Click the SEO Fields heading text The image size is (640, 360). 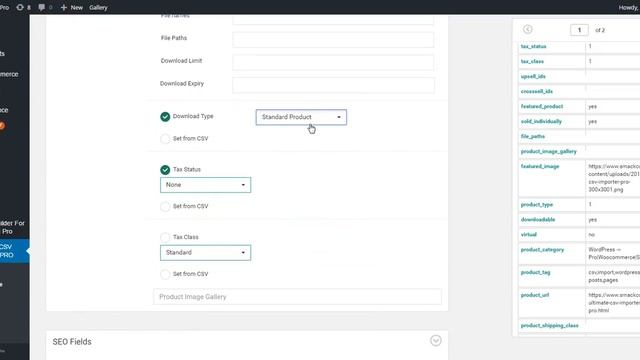click(x=72, y=342)
